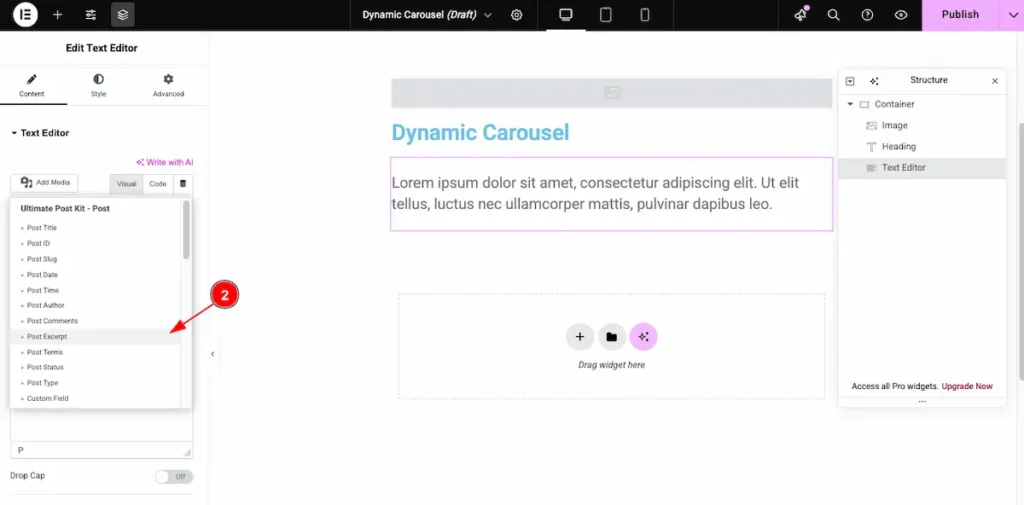Image resolution: width=1024 pixels, height=505 pixels.
Task: Expand the Publish options arrow
Action: click(1010, 15)
